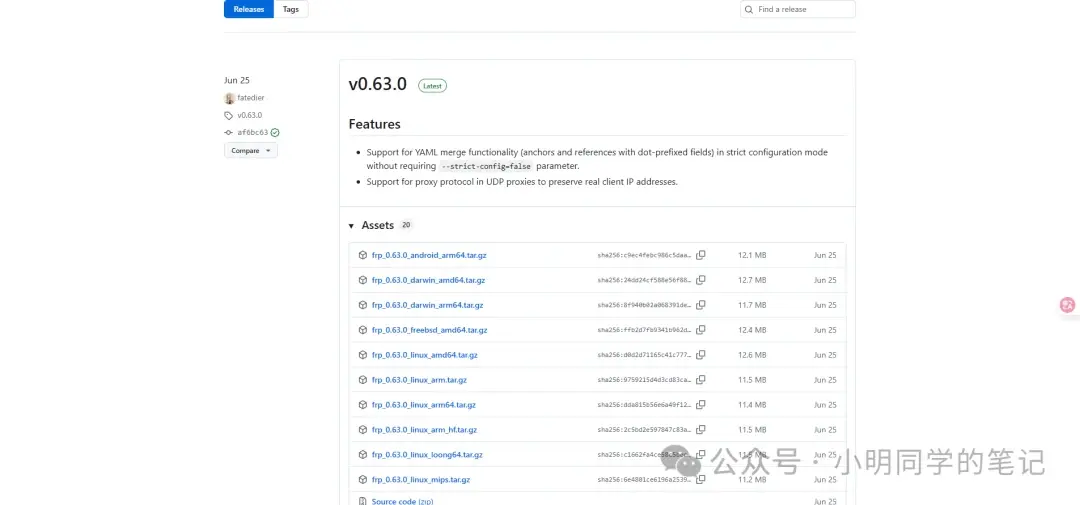
Task: Open fatedier user profile link
Action: point(251,98)
